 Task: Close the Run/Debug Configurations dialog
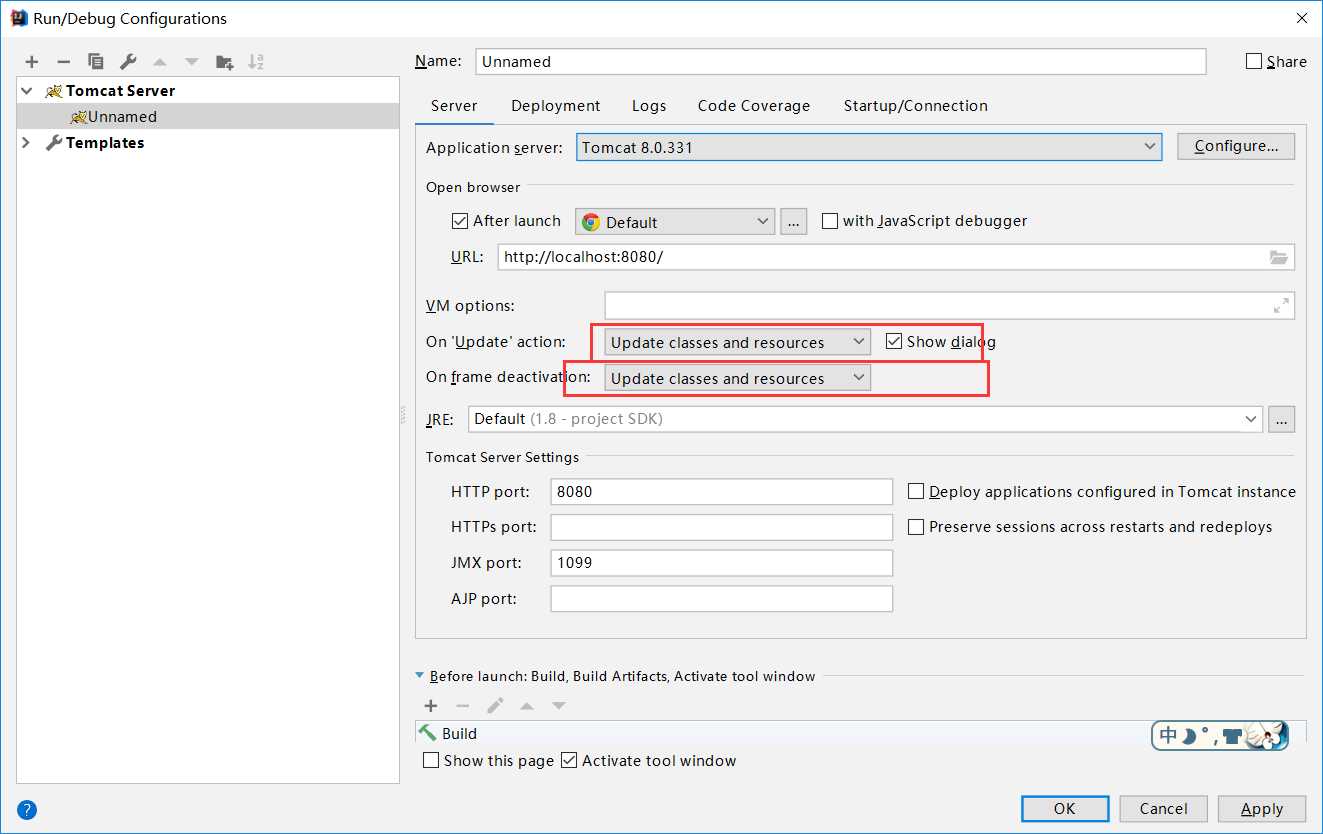click(1301, 18)
